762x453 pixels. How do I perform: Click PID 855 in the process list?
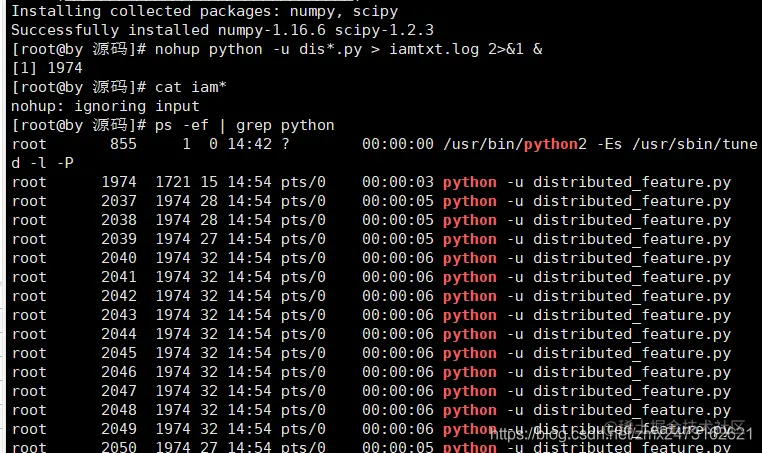point(123,144)
